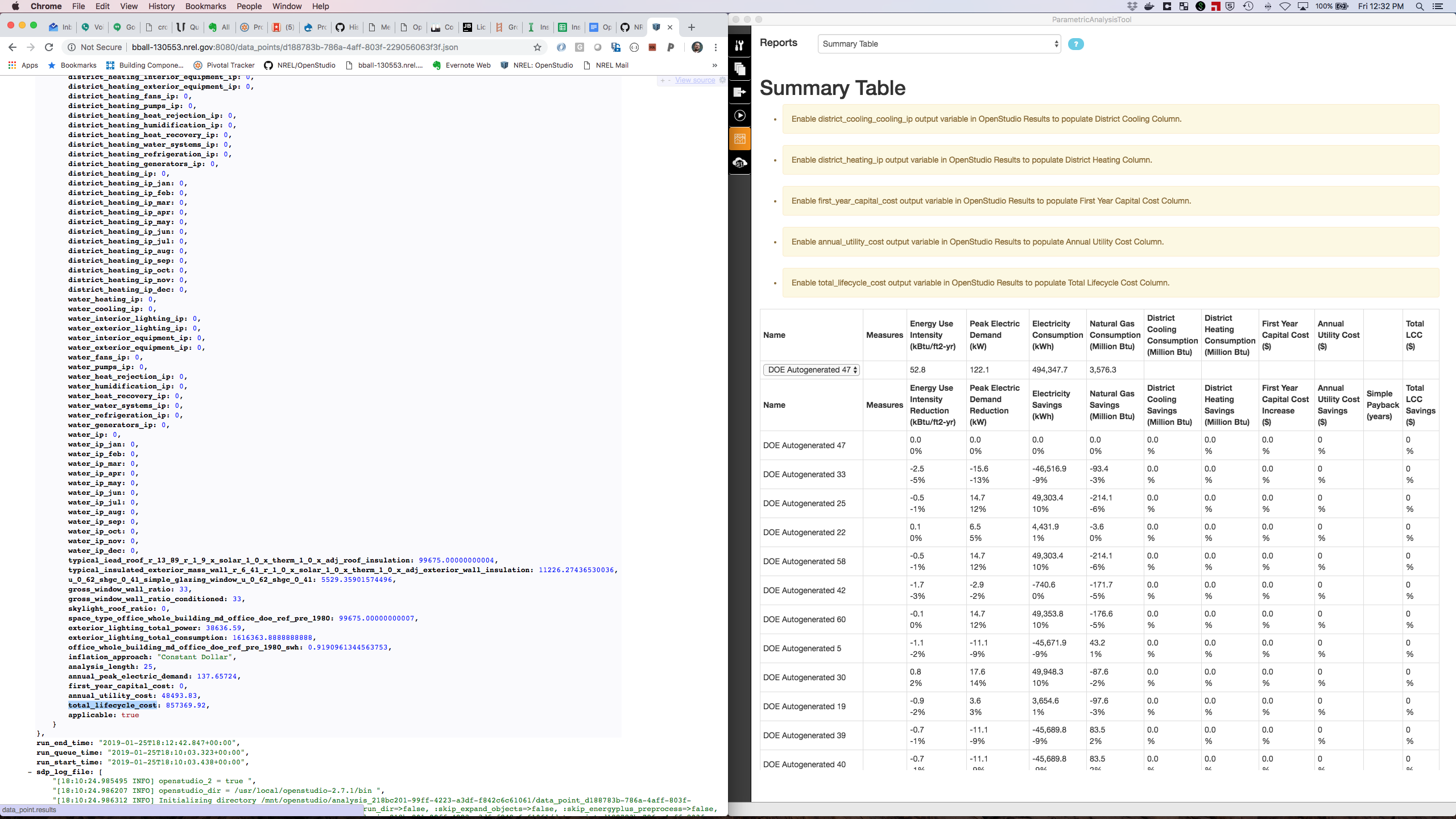The height and width of the screenshot is (819, 1456).
Task: Select the Reports chart icon in sidebar
Action: pyautogui.click(x=739, y=138)
